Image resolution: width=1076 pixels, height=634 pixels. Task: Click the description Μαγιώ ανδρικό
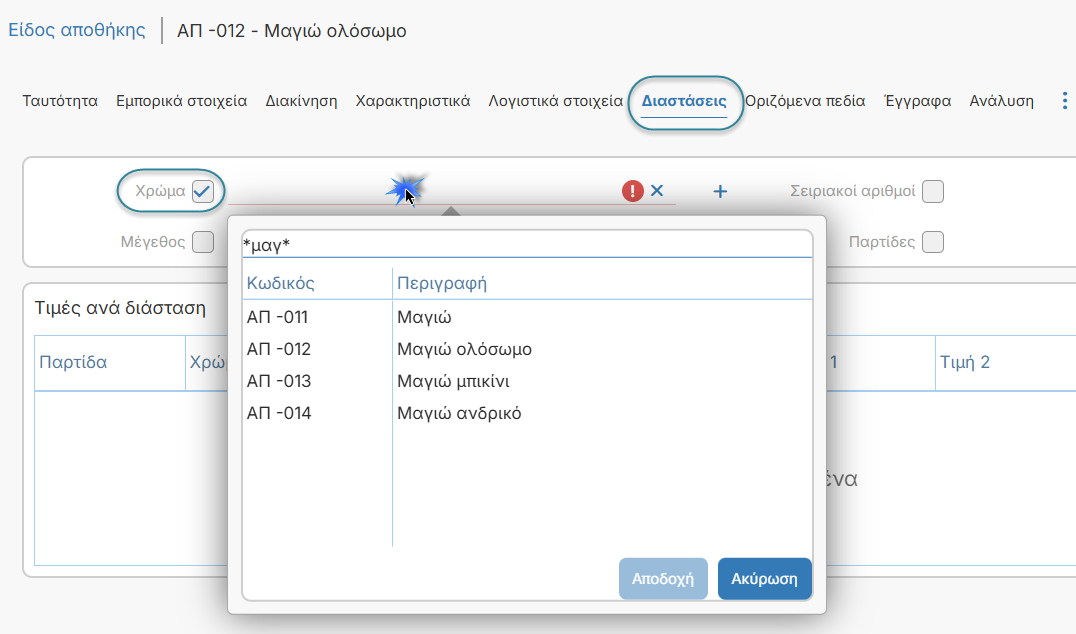[459, 413]
